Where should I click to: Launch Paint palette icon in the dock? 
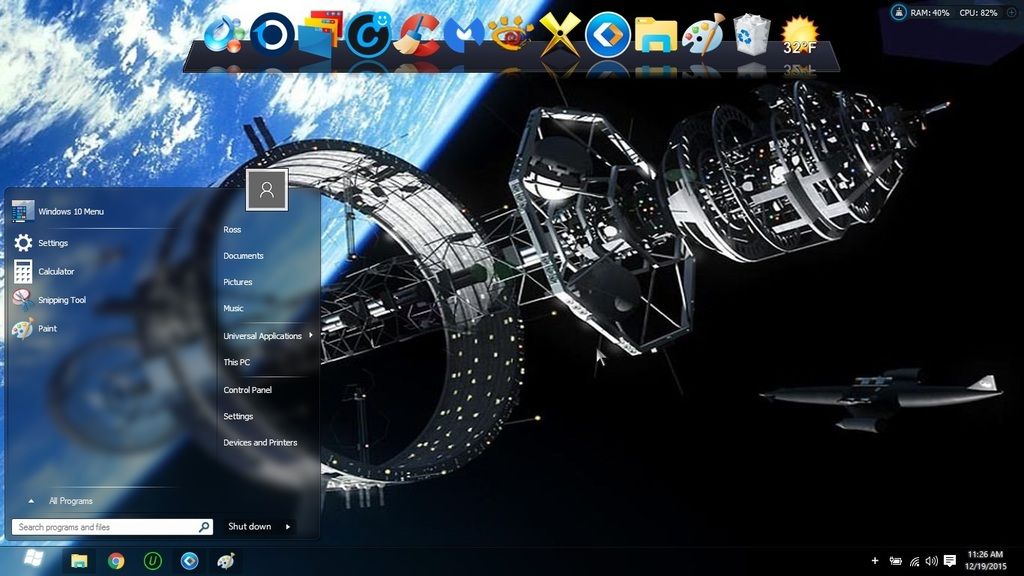pyautogui.click(x=703, y=34)
